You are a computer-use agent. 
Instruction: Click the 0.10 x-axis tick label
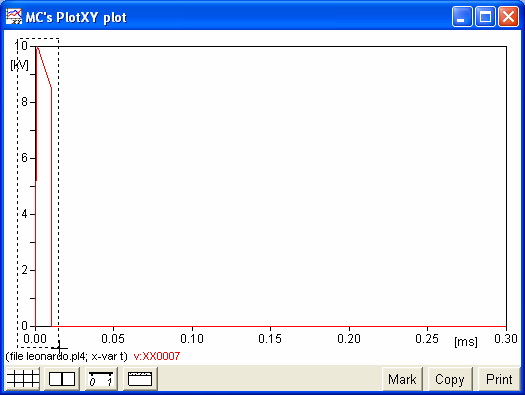point(192,339)
